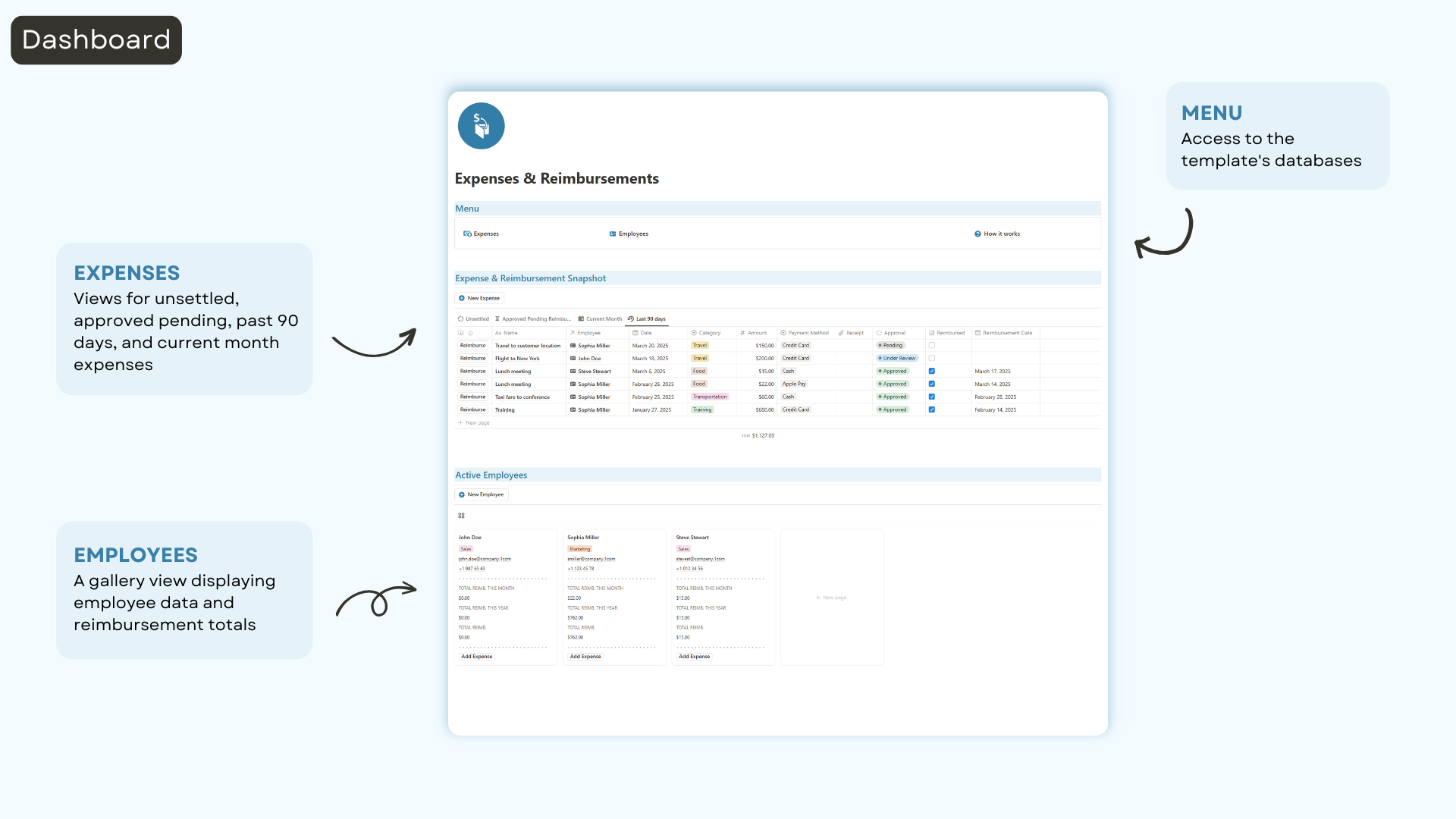Open the Under Review approval status dropdown

(897, 358)
